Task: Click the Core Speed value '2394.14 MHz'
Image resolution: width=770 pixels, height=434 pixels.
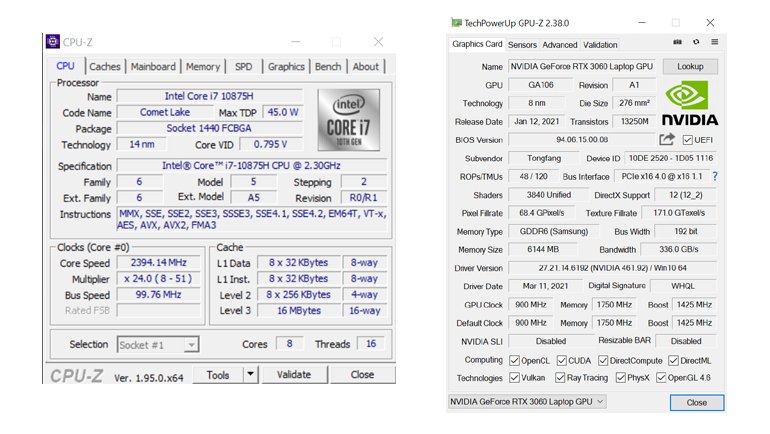Action: pos(158,263)
